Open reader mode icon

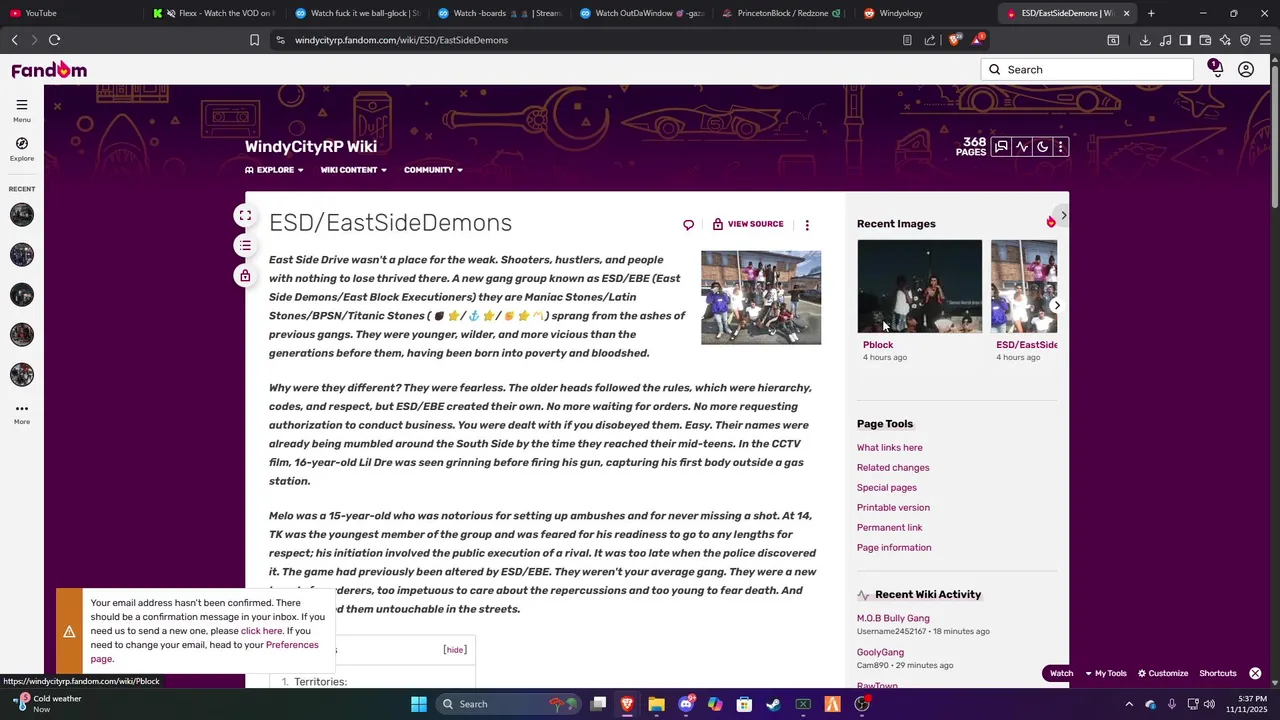click(x=907, y=40)
